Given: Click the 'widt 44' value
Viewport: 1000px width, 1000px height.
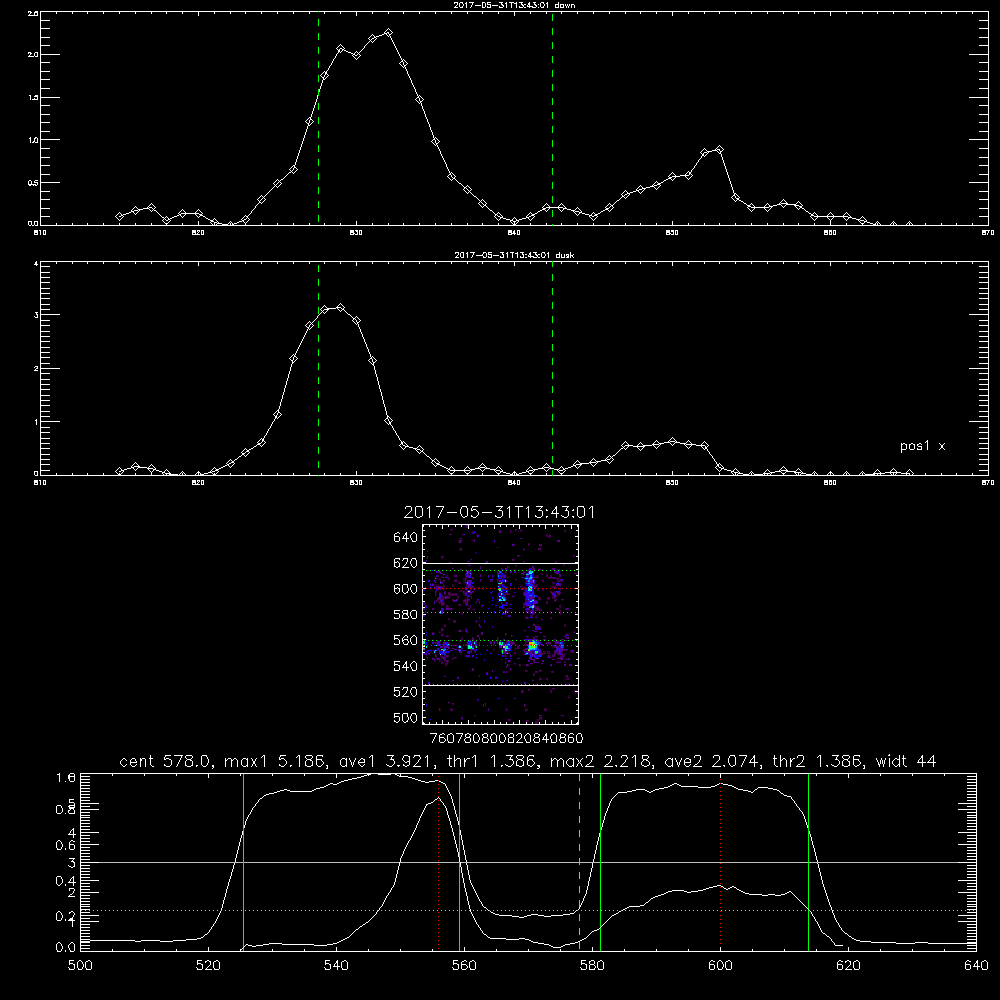Looking at the screenshot, I should click(x=906, y=761).
